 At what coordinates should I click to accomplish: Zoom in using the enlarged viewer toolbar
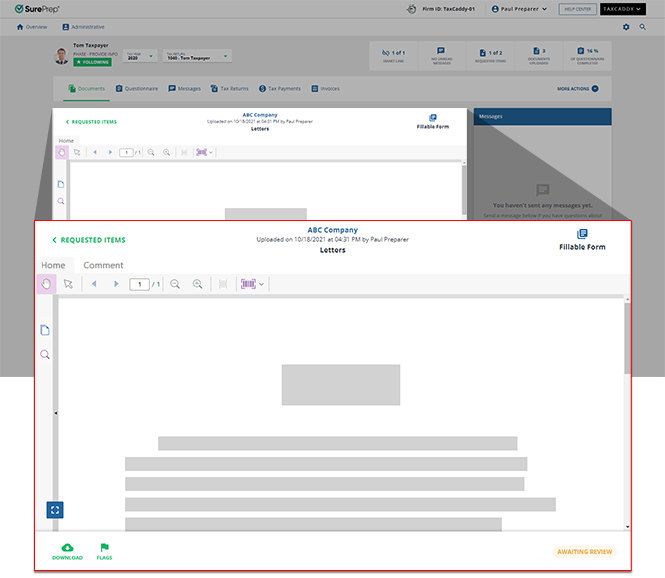[197, 284]
